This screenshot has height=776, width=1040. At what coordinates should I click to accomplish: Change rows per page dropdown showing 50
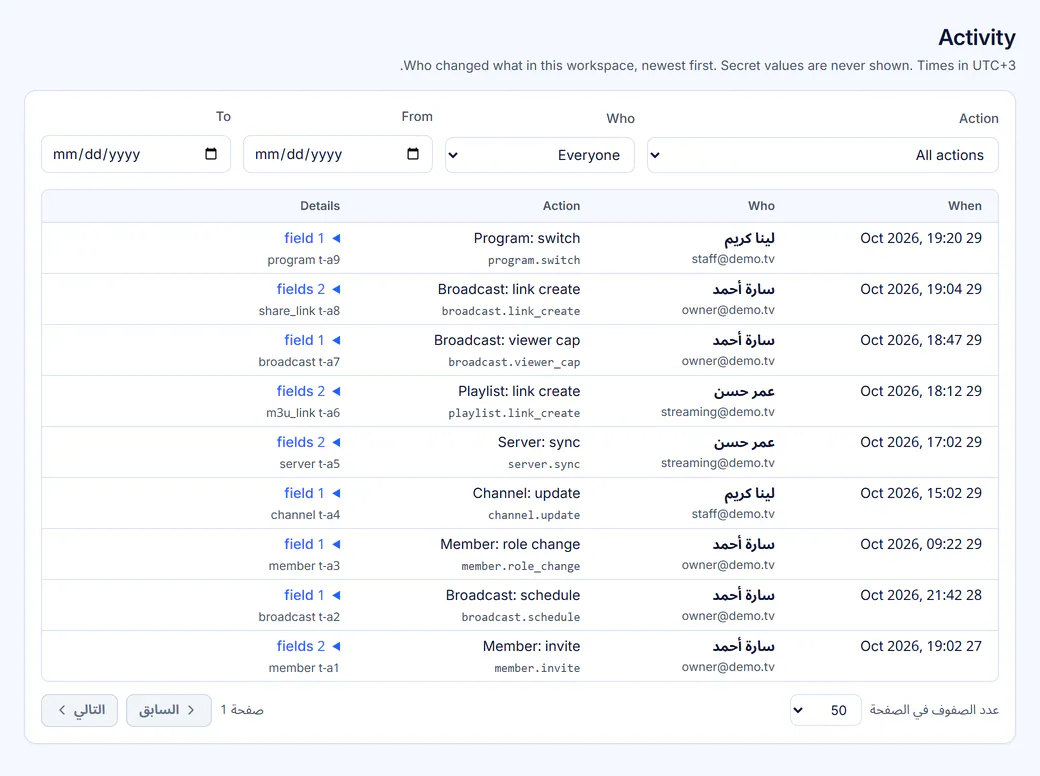[825, 710]
